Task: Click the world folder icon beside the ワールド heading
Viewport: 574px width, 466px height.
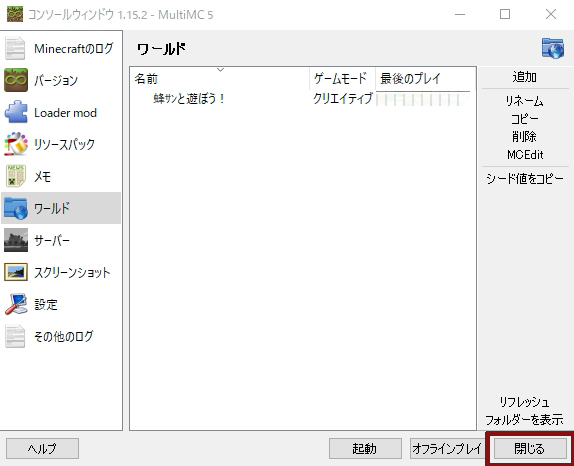Action: 553,48
